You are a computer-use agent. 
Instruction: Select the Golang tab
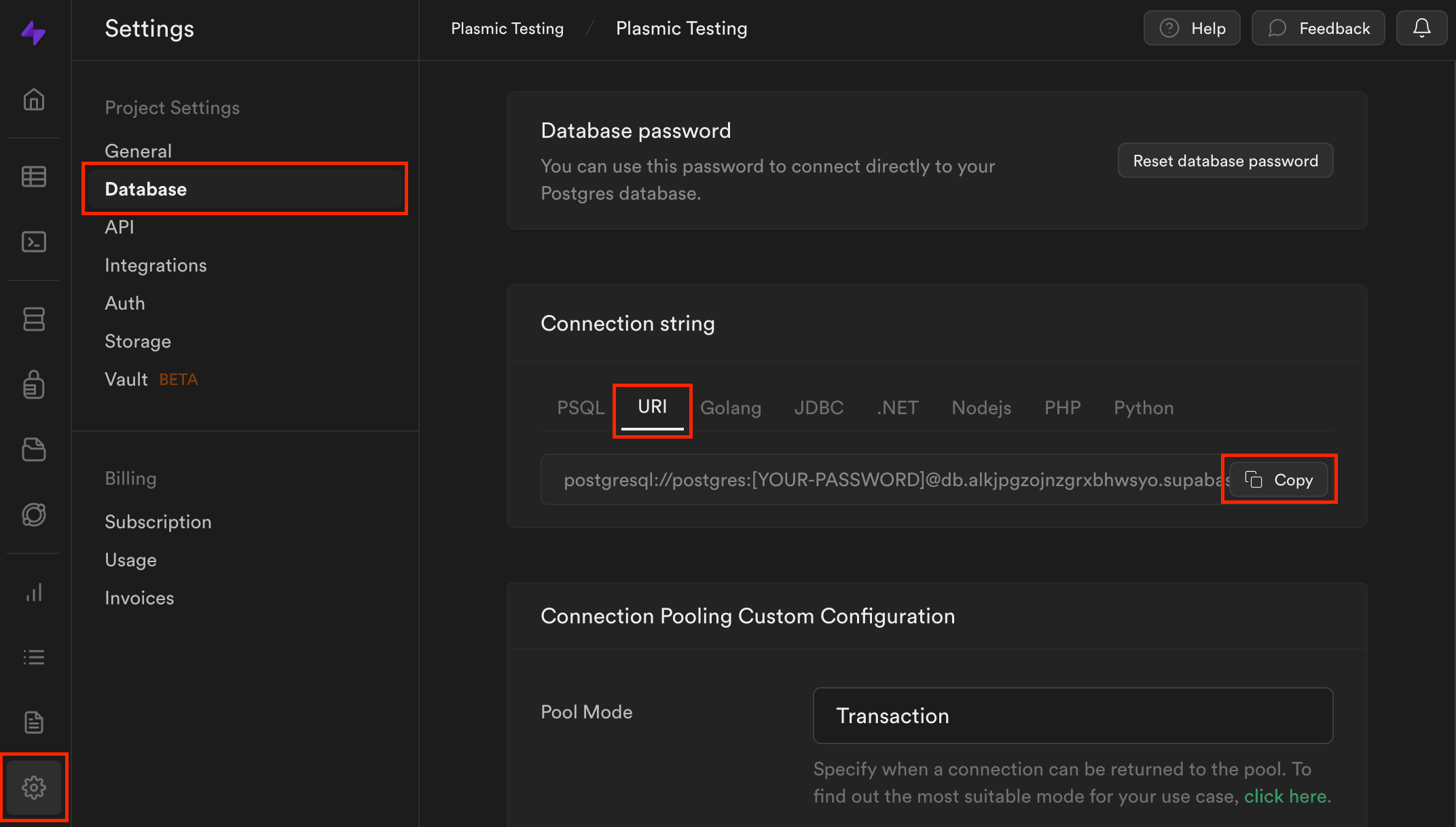coord(731,407)
